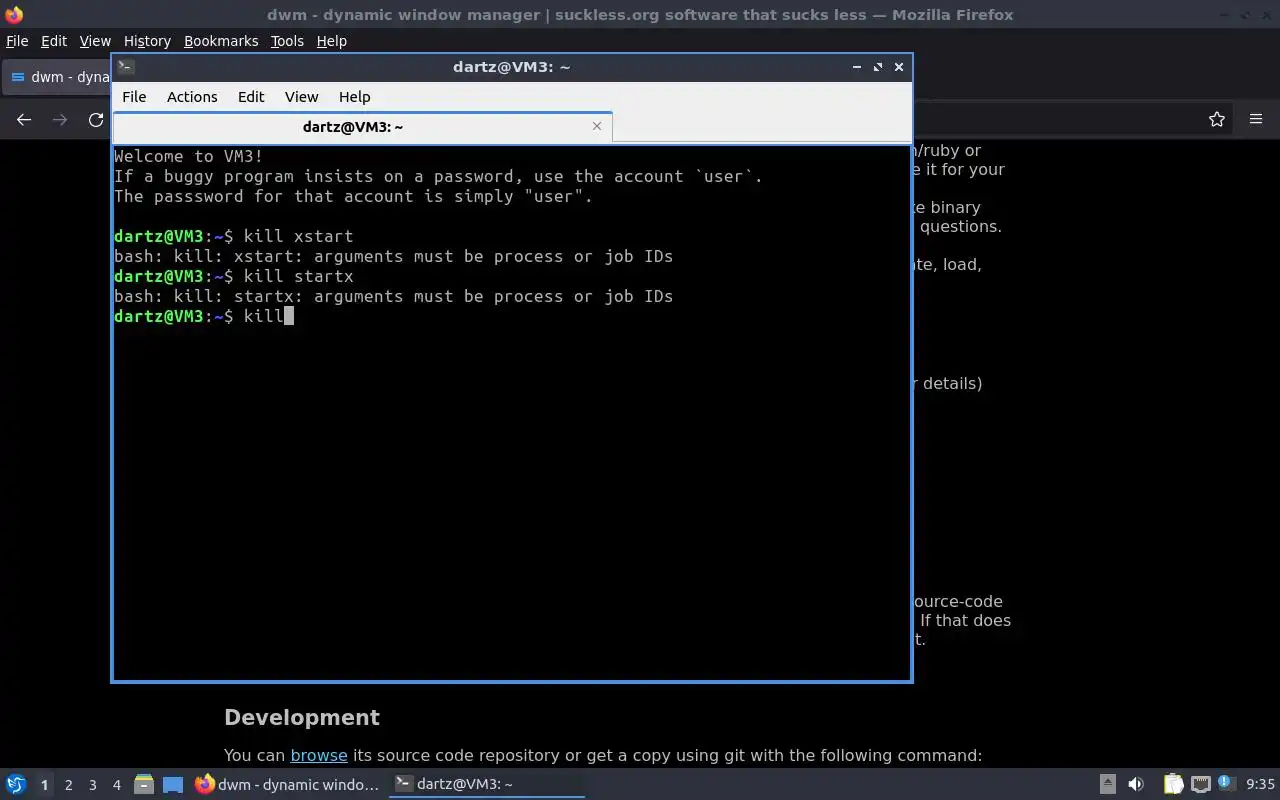This screenshot has height=800, width=1280.
Task: Switch to virtual desktop 1
Action: (44, 785)
